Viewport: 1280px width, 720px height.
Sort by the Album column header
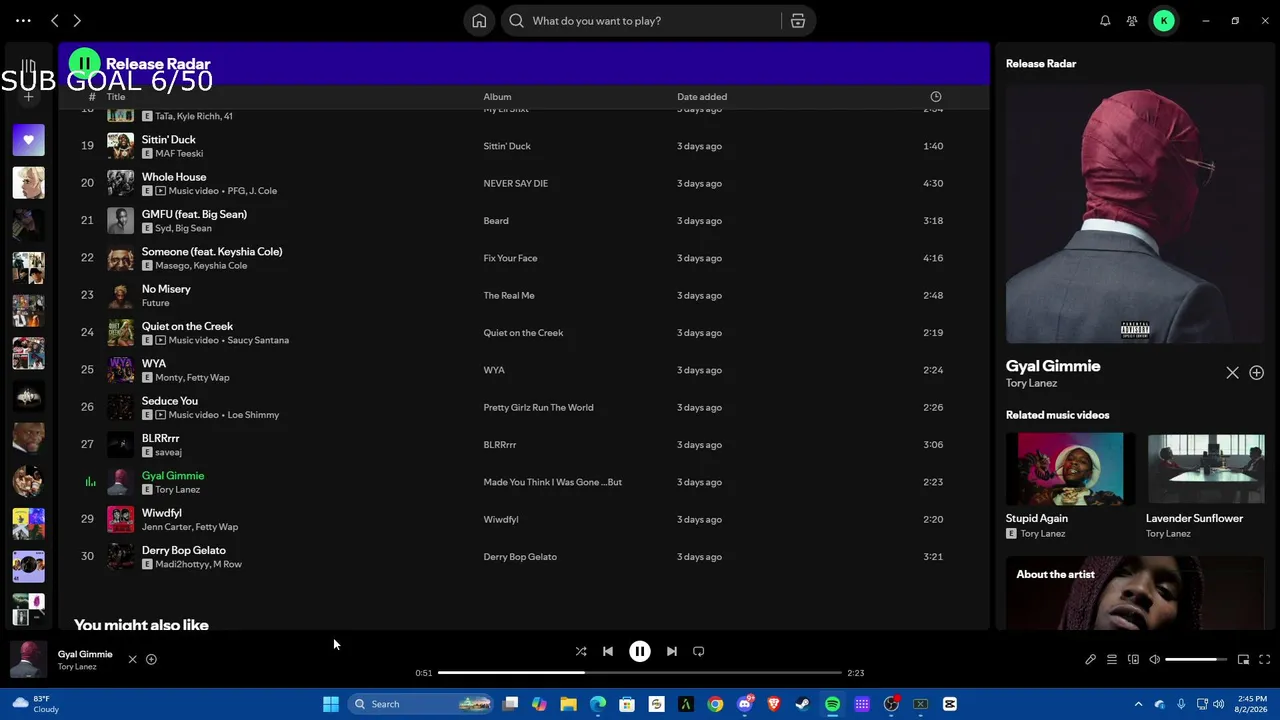pos(497,97)
